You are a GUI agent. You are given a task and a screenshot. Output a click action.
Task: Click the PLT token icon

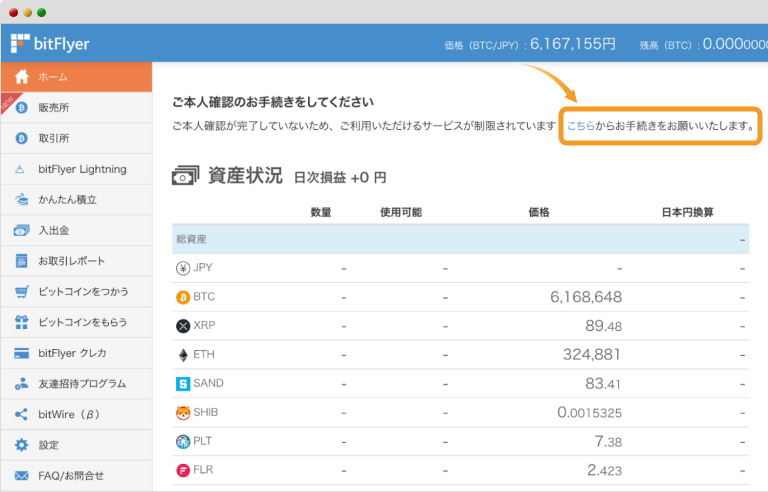coord(183,442)
